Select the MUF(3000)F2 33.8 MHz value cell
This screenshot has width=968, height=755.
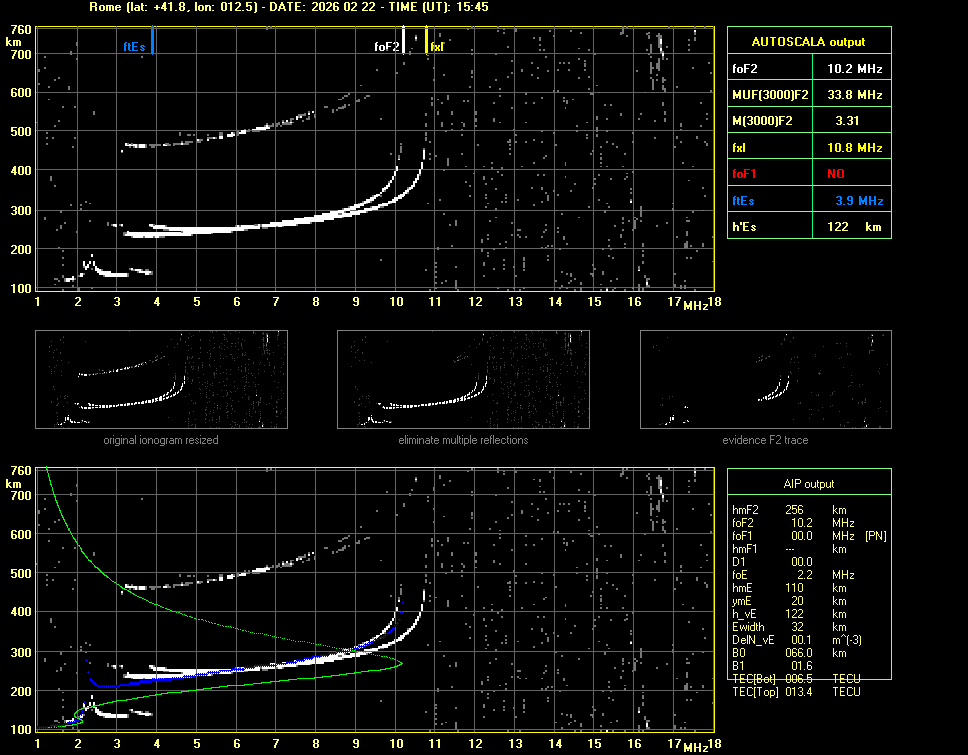coord(854,95)
